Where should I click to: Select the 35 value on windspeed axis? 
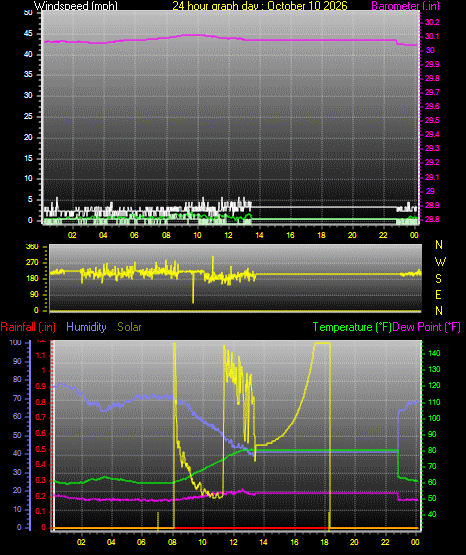pos(28,74)
